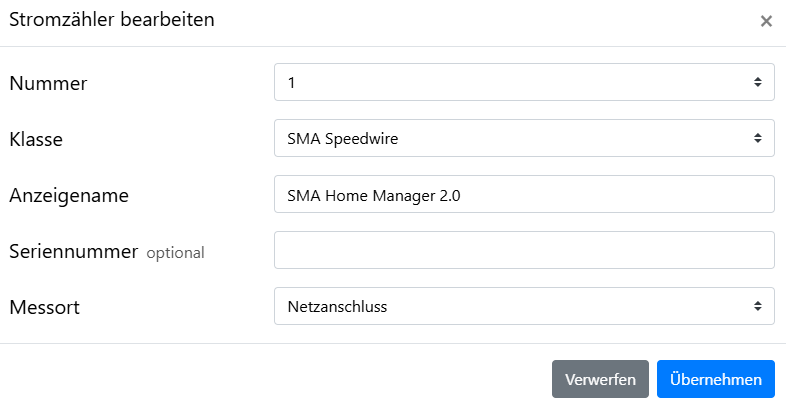
Task: Click the arrow icon in Messort selector
Action: coord(758,306)
